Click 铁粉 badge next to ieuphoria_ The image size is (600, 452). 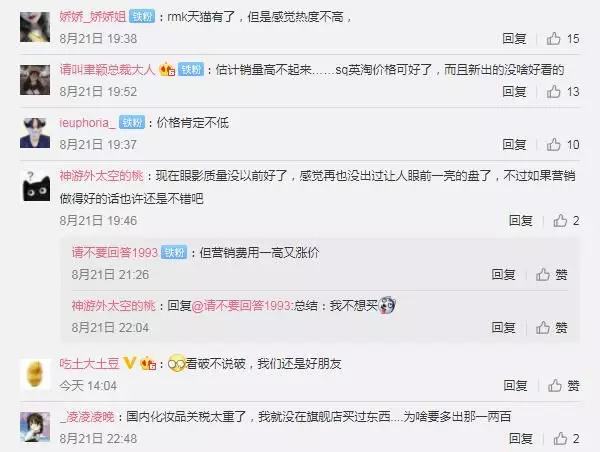[132, 122]
